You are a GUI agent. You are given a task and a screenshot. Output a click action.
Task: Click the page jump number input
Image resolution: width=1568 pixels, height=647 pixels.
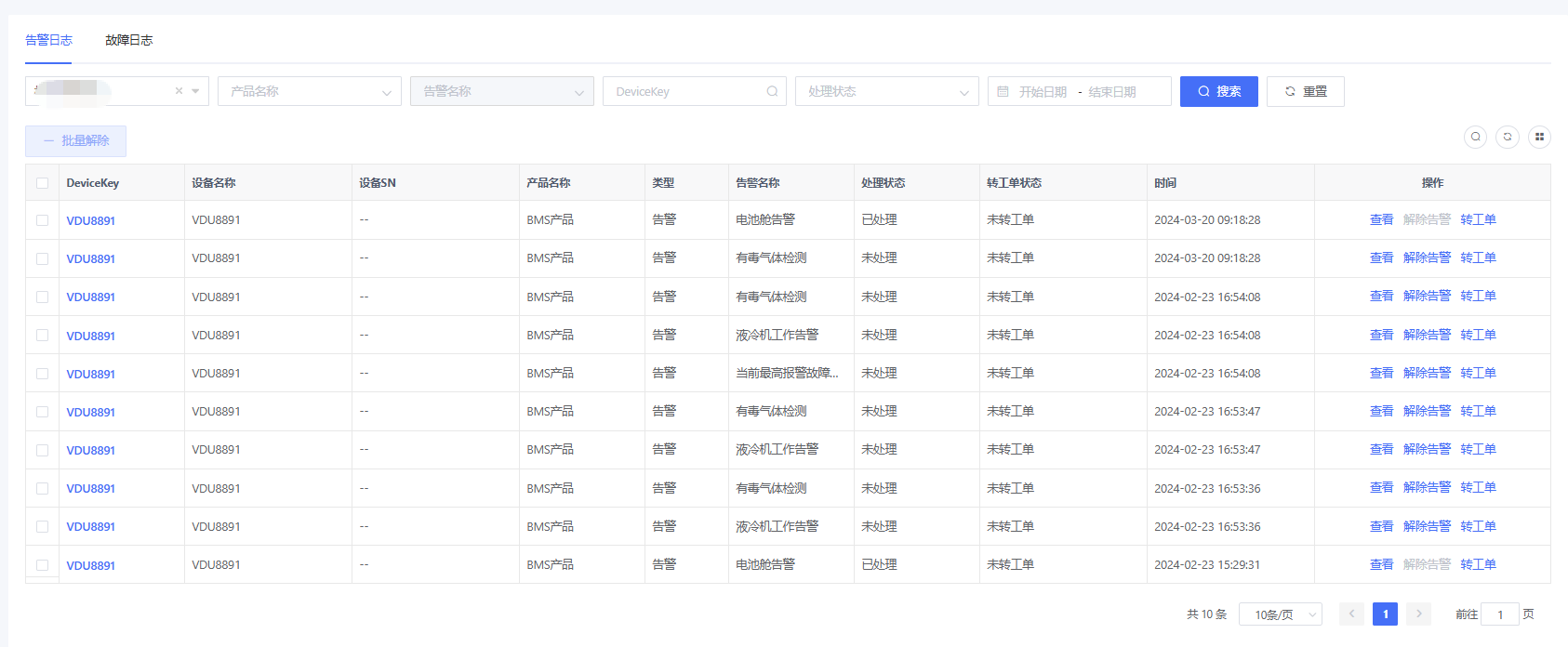(x=1499, y=614)
